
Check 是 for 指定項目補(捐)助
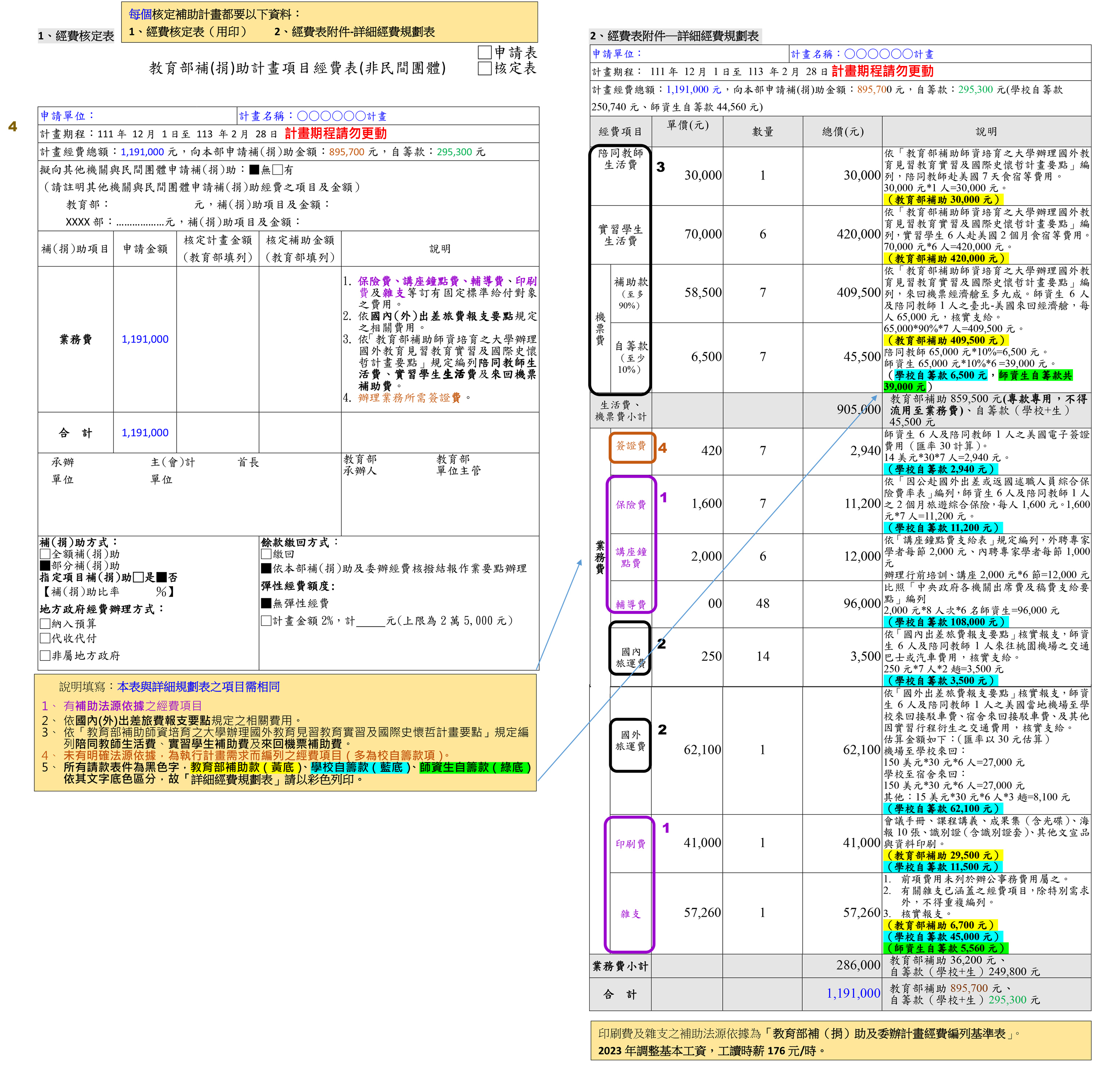(x=138, y=577)
